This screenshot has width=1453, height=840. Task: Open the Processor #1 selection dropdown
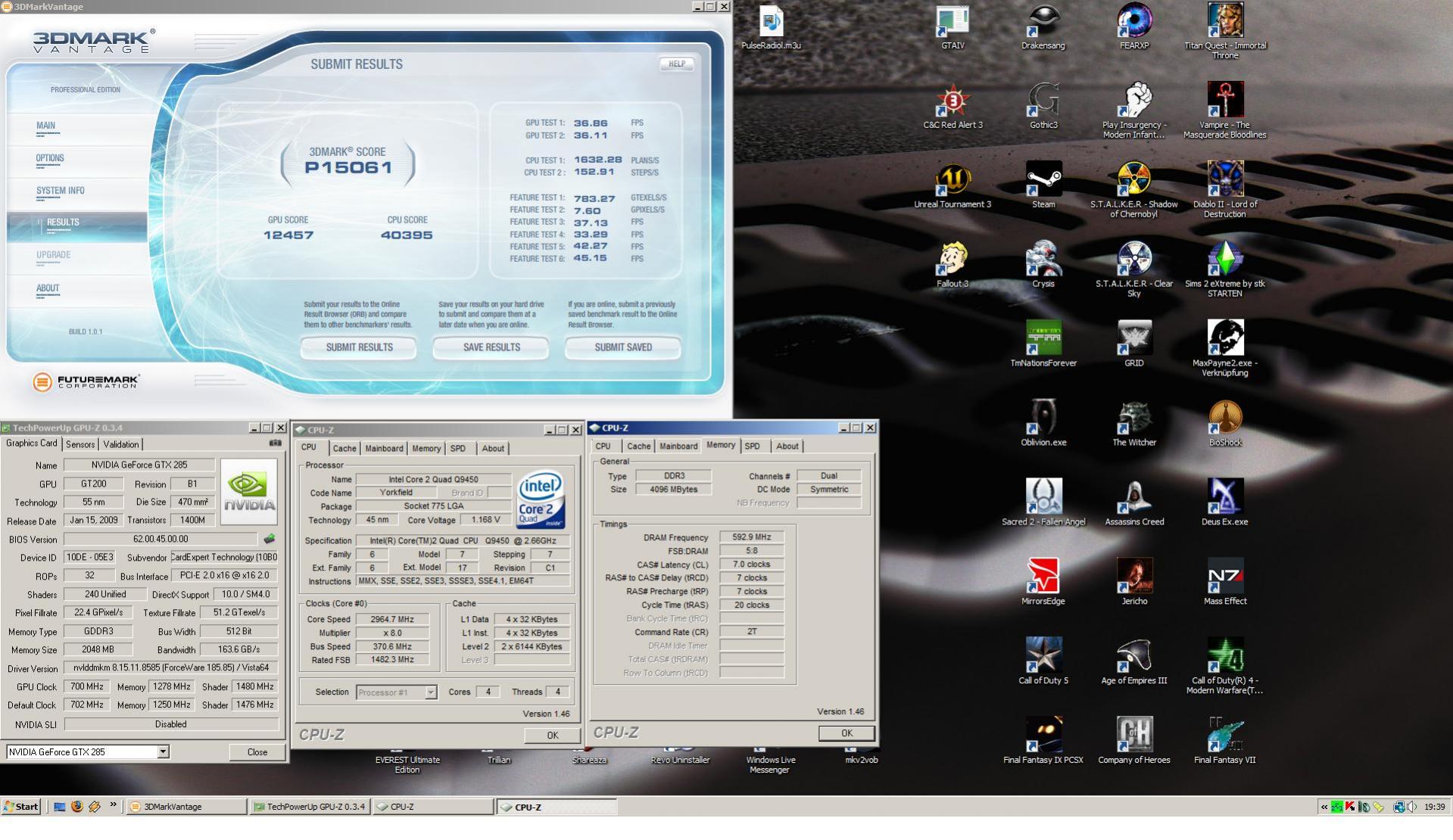click(431, 692)
